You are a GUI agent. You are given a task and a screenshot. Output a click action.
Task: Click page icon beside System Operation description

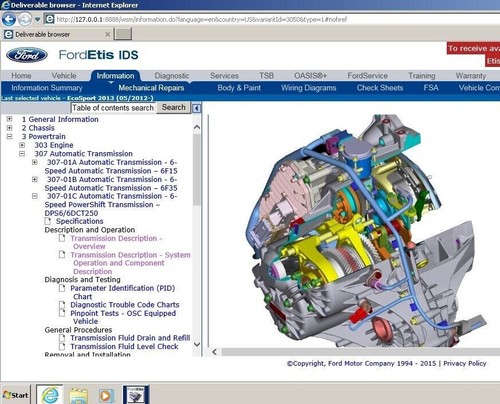[62, 255]
